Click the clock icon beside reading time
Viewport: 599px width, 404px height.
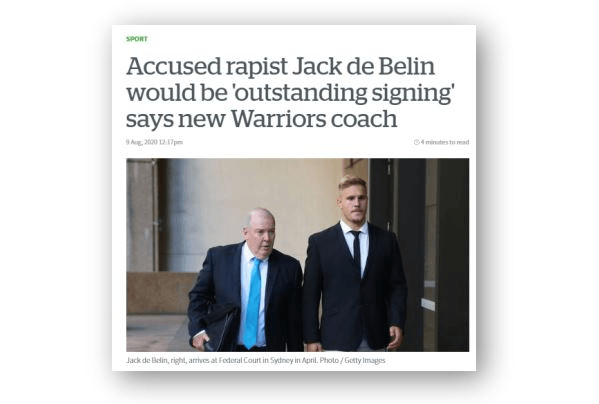(x=416, y=142)
